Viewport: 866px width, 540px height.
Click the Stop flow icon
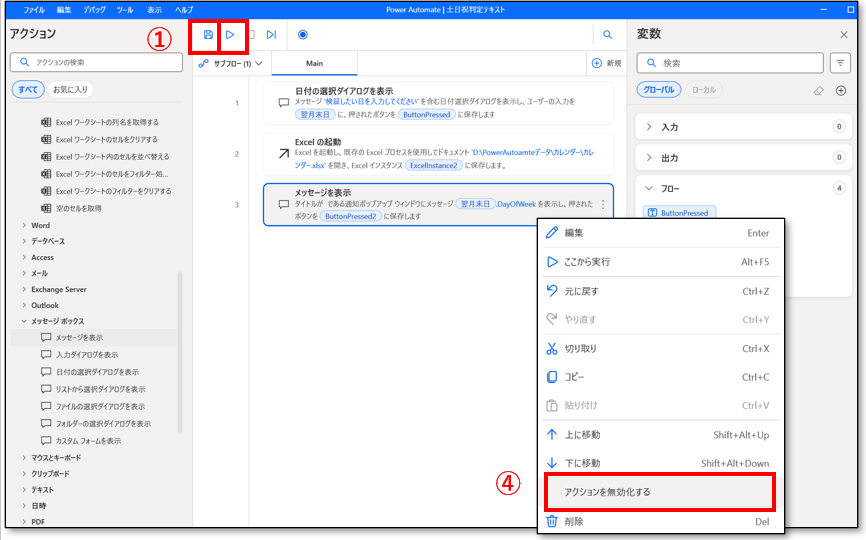click(251, 35)
